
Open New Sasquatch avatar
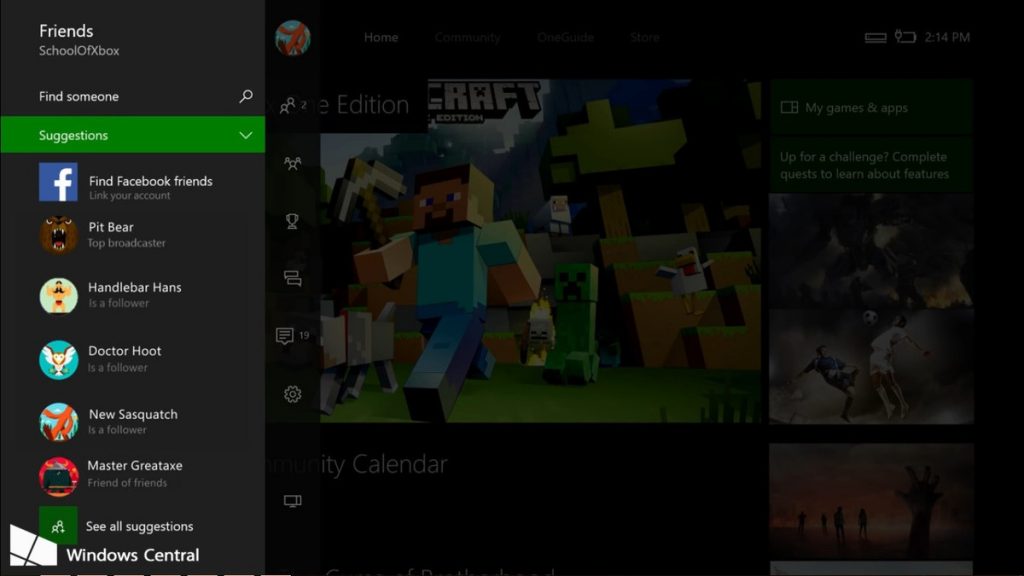click(58, 421)
